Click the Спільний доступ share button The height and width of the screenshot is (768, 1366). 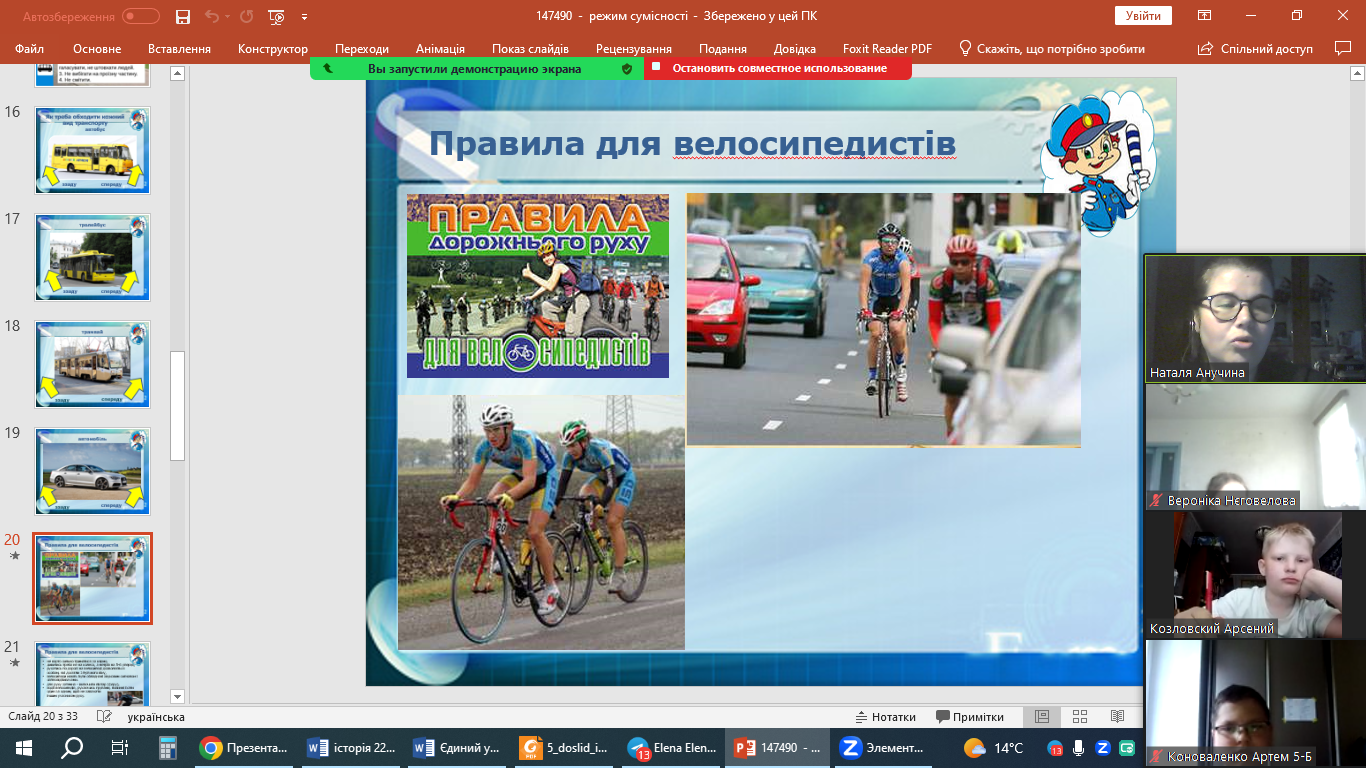pyautogui.click(x=1255, y=49)
